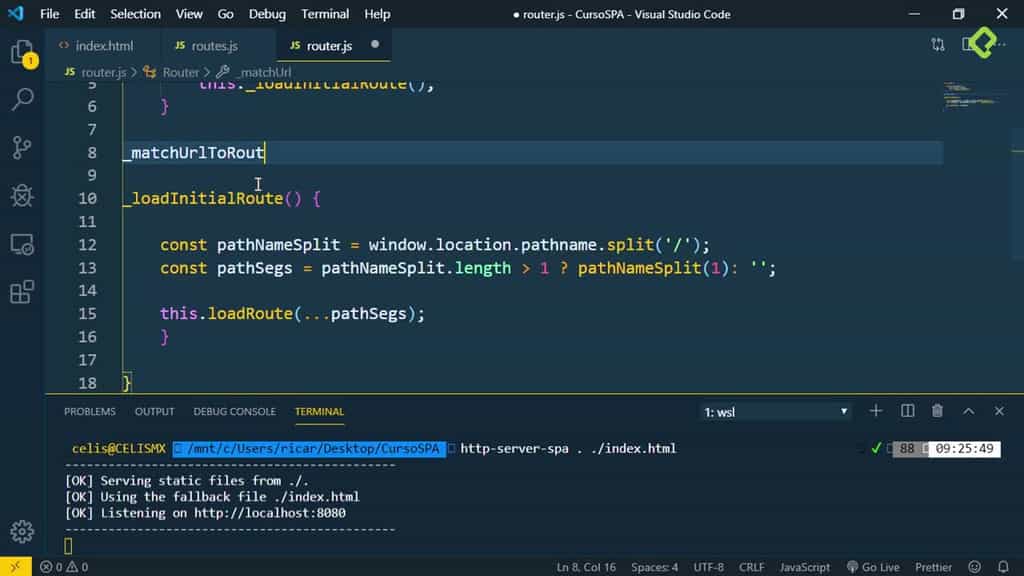
Task: Click the feedback smiley icon
Action: tap(974, 567)
